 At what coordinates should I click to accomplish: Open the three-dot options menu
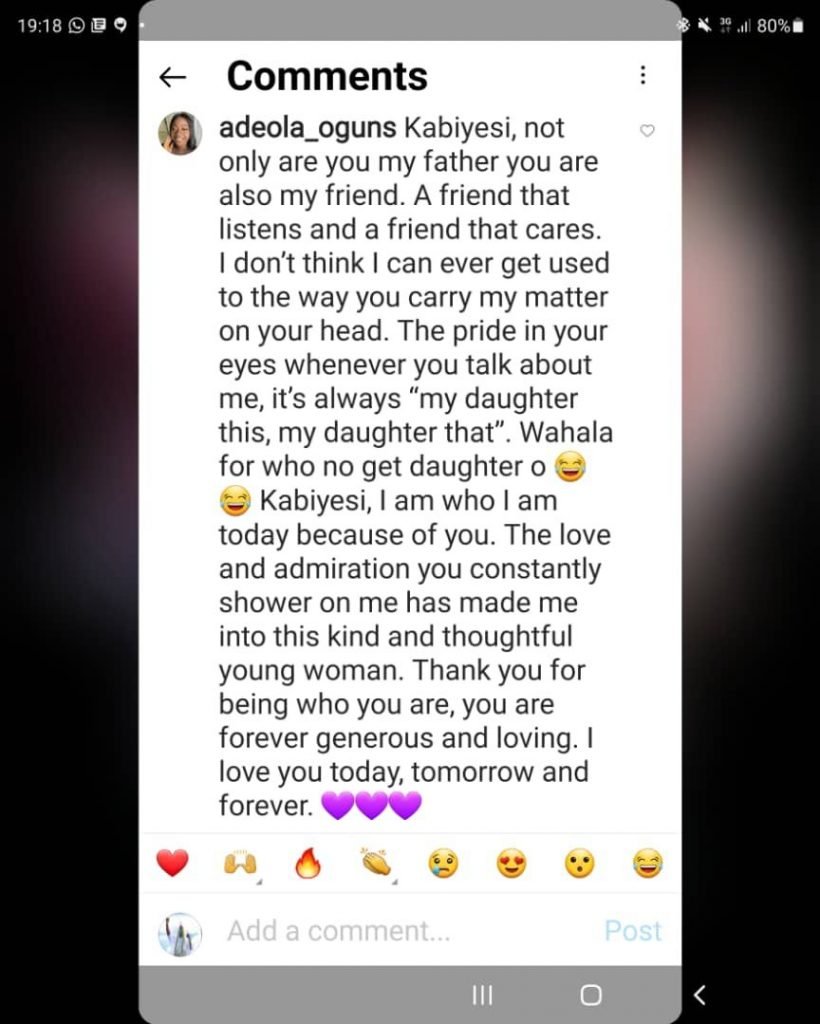click(643, 75)
